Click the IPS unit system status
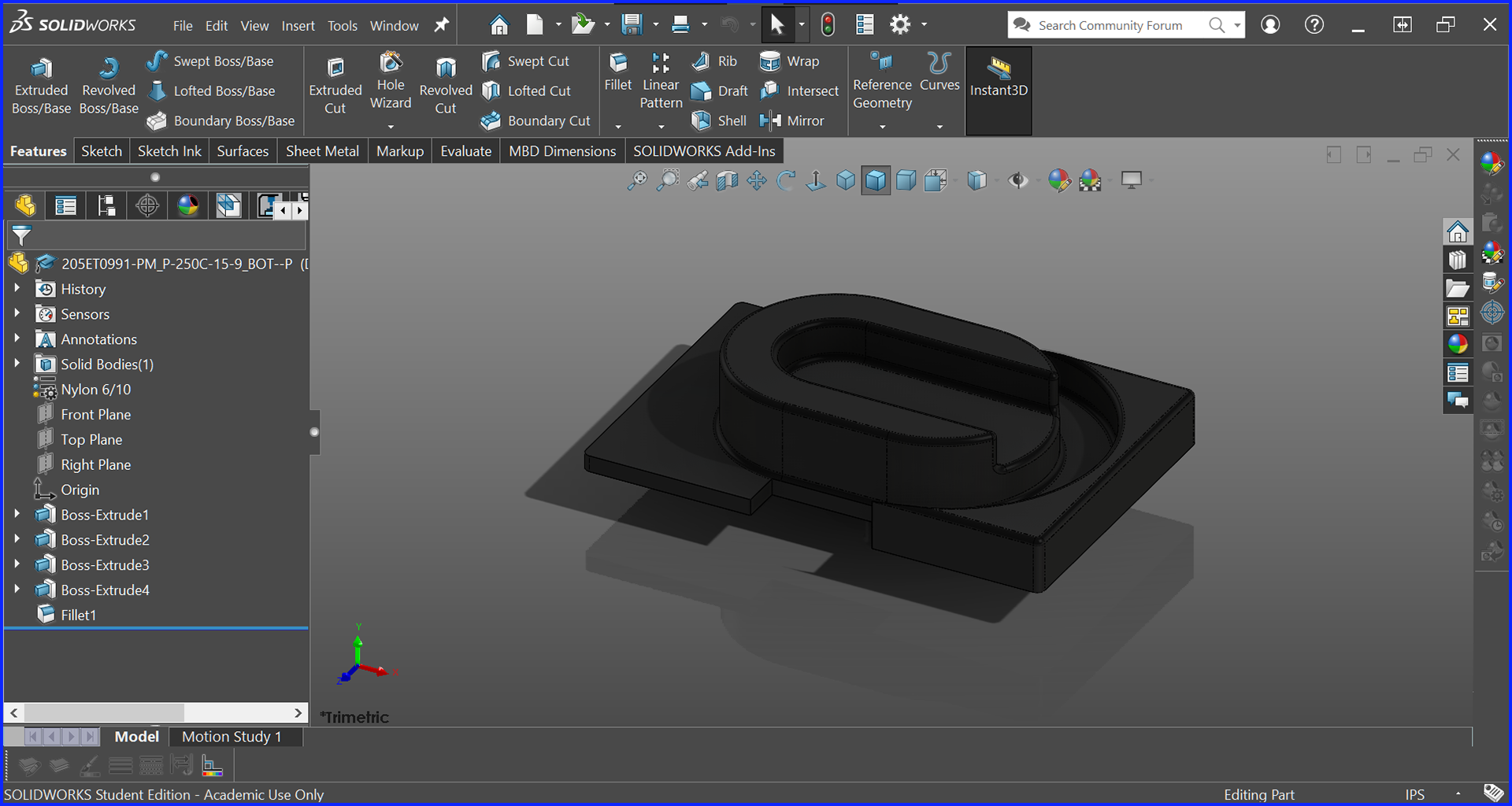Screen dimensions: 1512x806 [1415, 795]
